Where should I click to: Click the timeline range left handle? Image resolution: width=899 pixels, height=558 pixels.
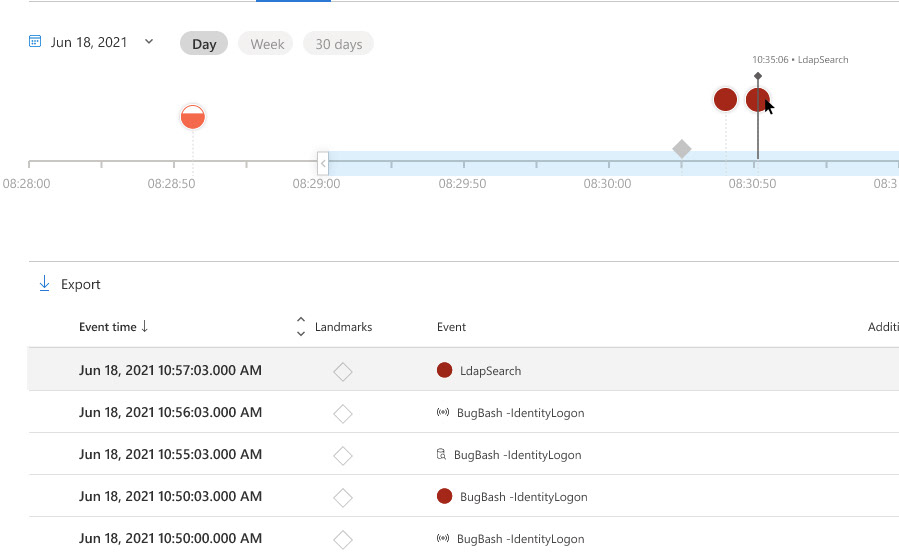click(x=323, y=163)
